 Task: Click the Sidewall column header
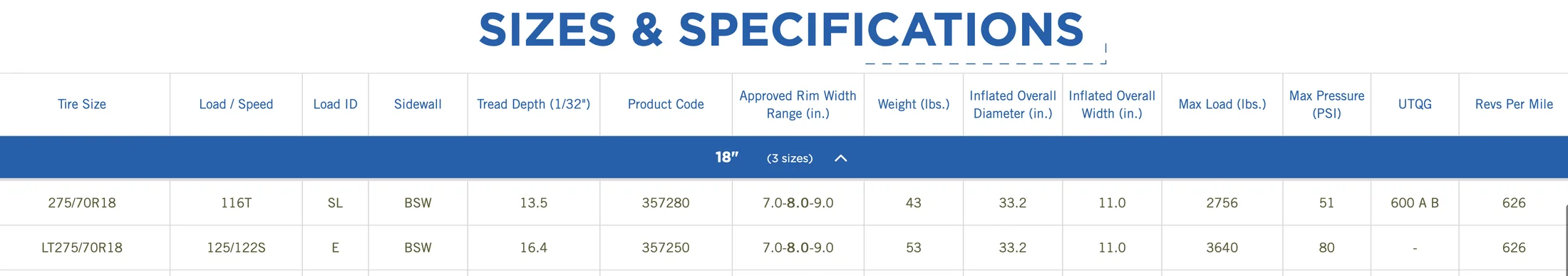(418, 104)
